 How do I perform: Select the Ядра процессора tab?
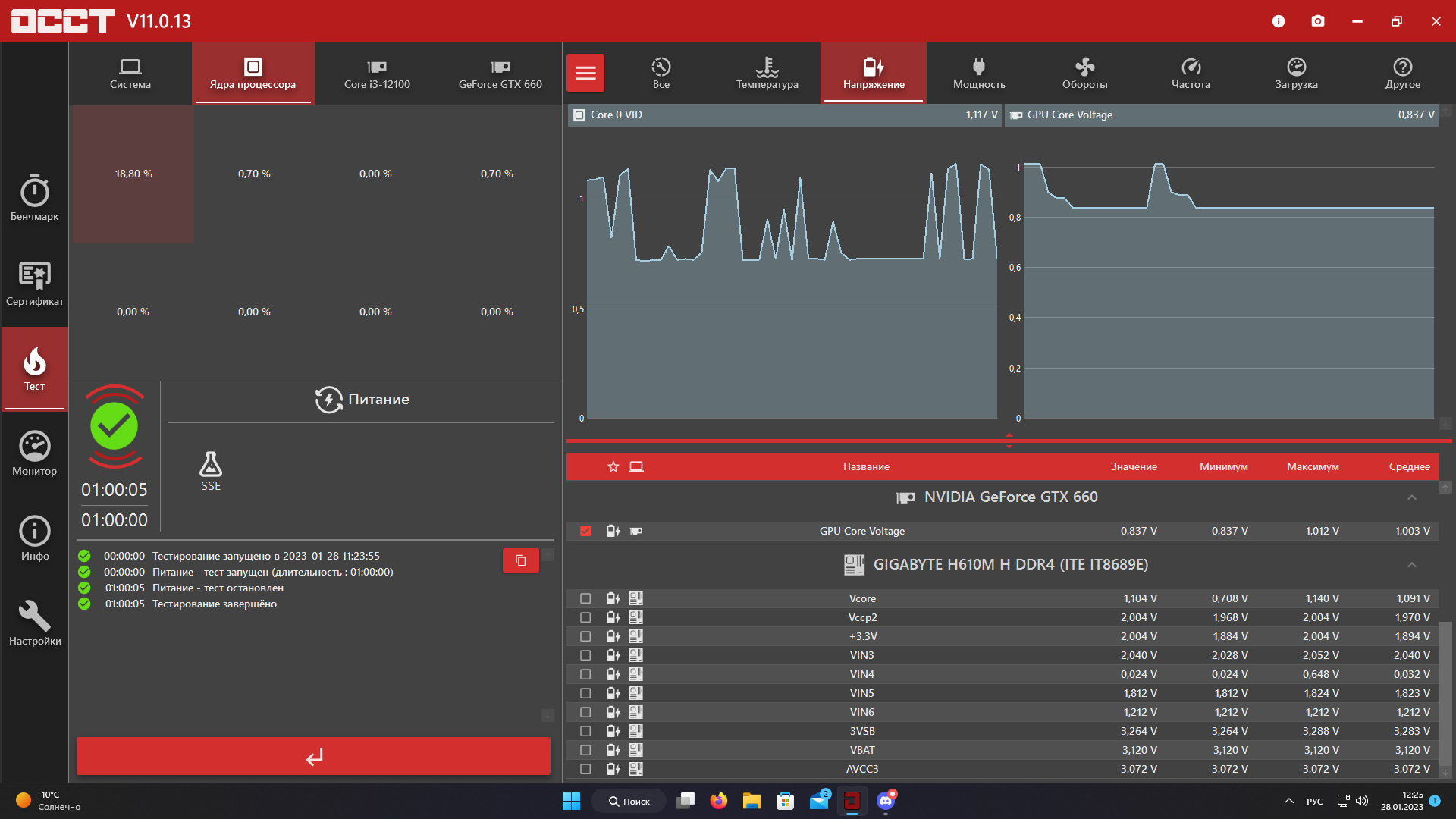pos(253,73)
